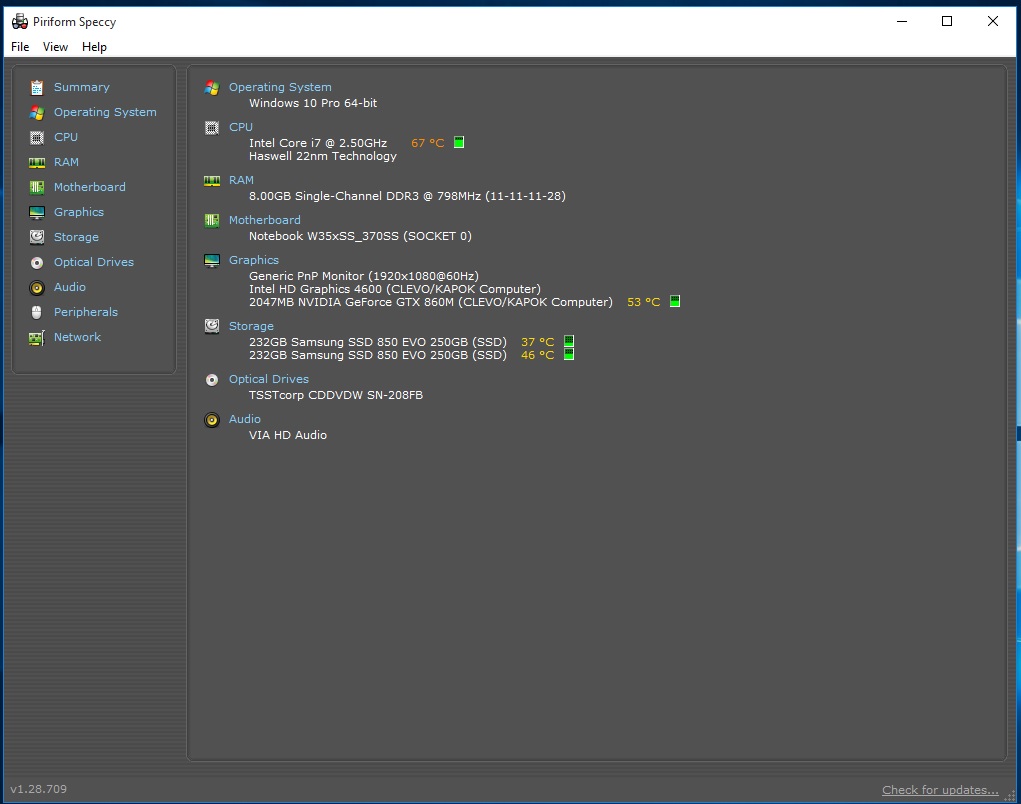Select Summary in the sidebar
Image resolution: width=1021 pixels, height=804 pixels.
click(x=81, y=87)
